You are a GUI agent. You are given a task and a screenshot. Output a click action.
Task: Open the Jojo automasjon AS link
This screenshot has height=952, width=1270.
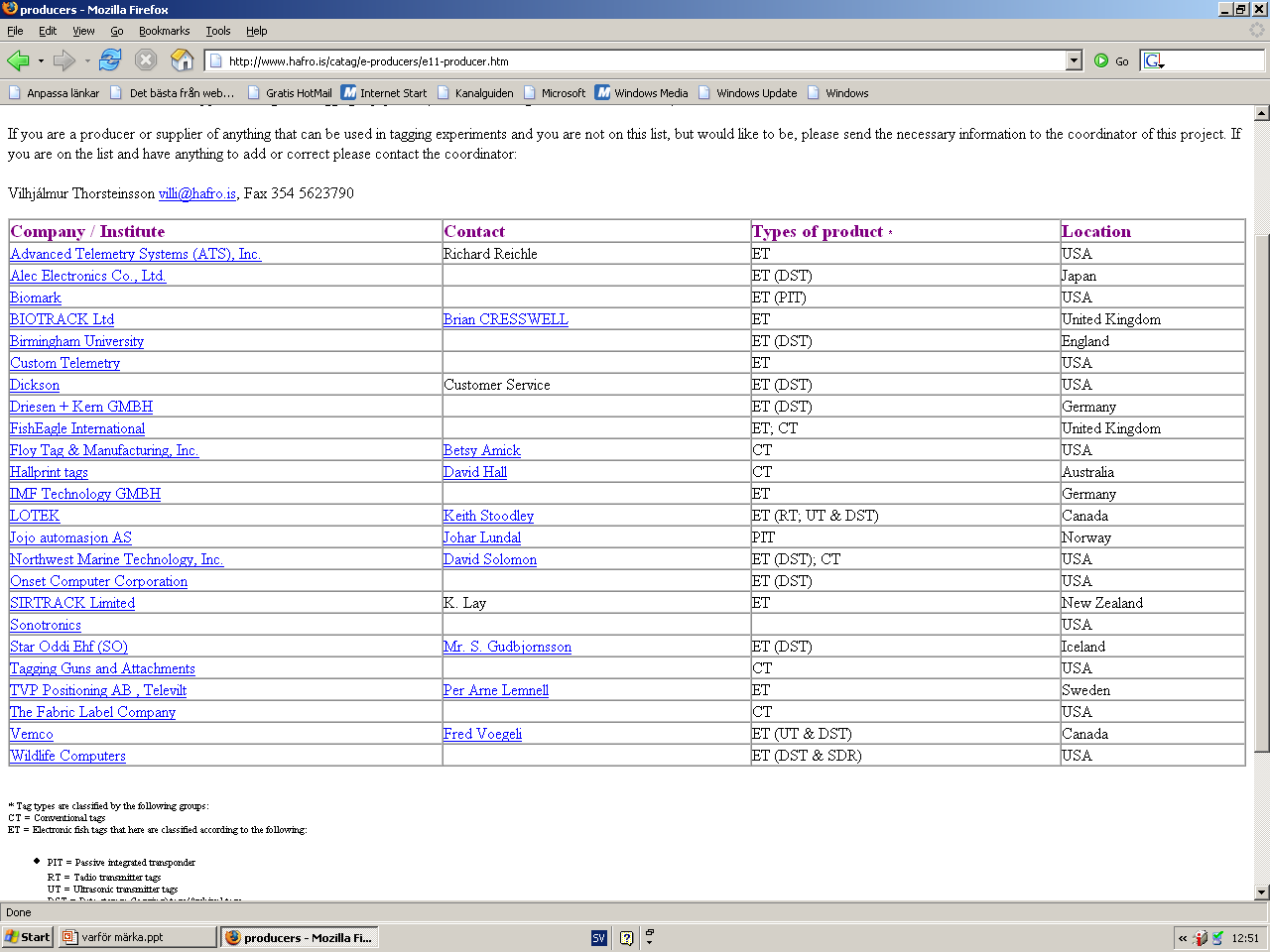point(70,537)
